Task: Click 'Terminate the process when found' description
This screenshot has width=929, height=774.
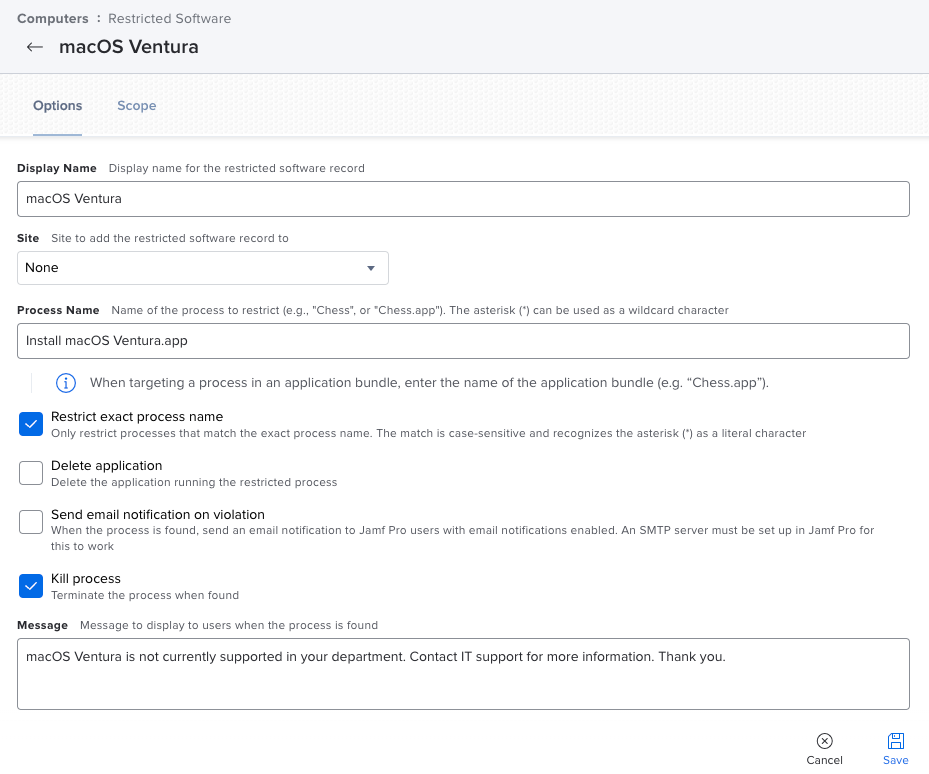Action: (145, 595)
